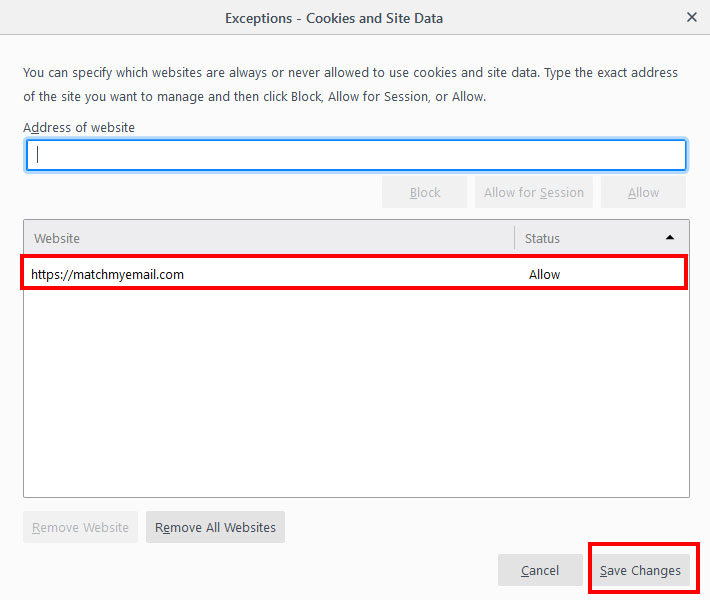The height and width of the screenshot is (600, 710).
Task: Click the sort arrow in Status header
Action: tap(669, 238)
